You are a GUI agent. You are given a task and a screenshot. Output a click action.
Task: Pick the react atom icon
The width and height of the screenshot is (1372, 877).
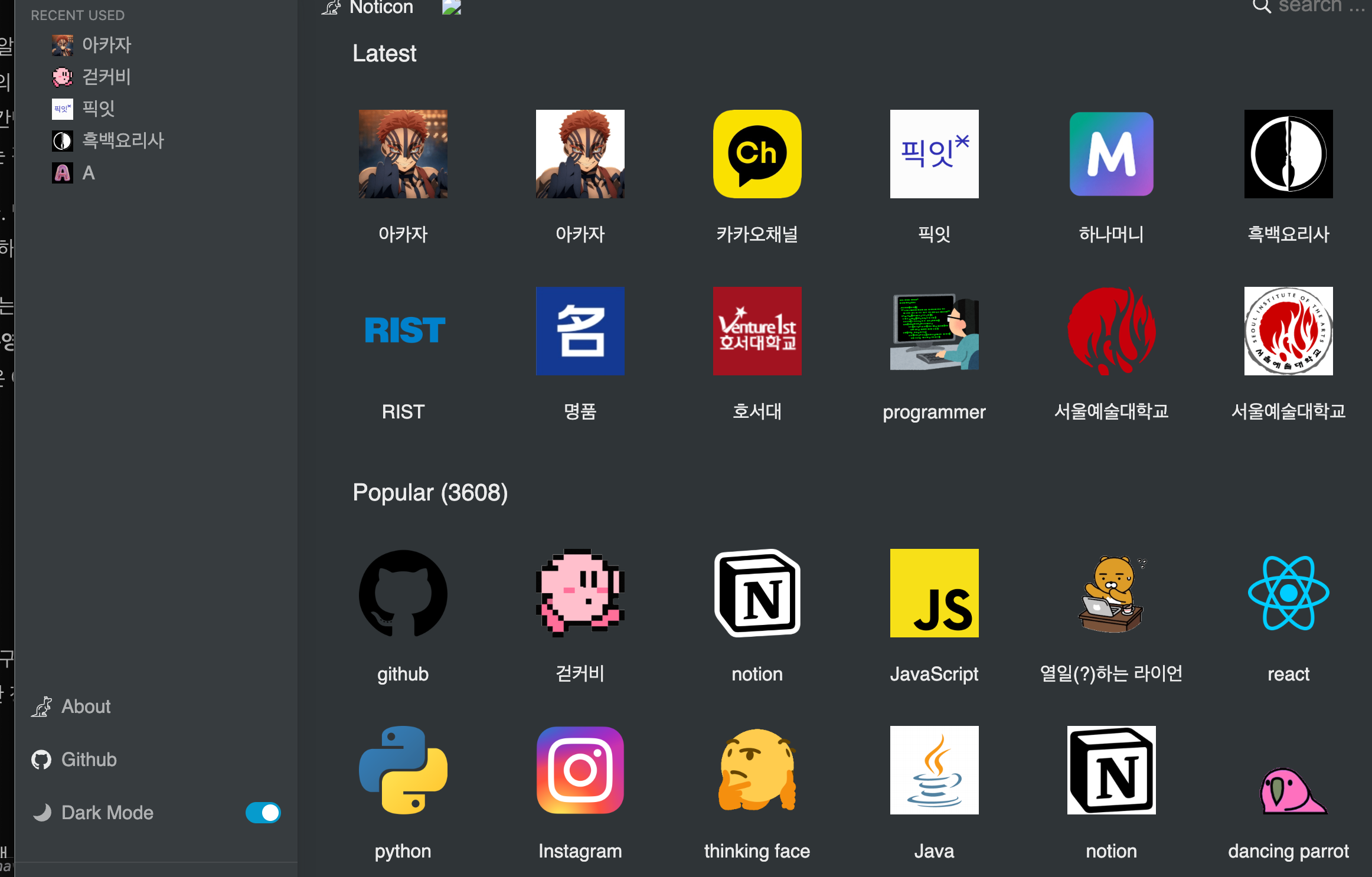[1288, 593]
